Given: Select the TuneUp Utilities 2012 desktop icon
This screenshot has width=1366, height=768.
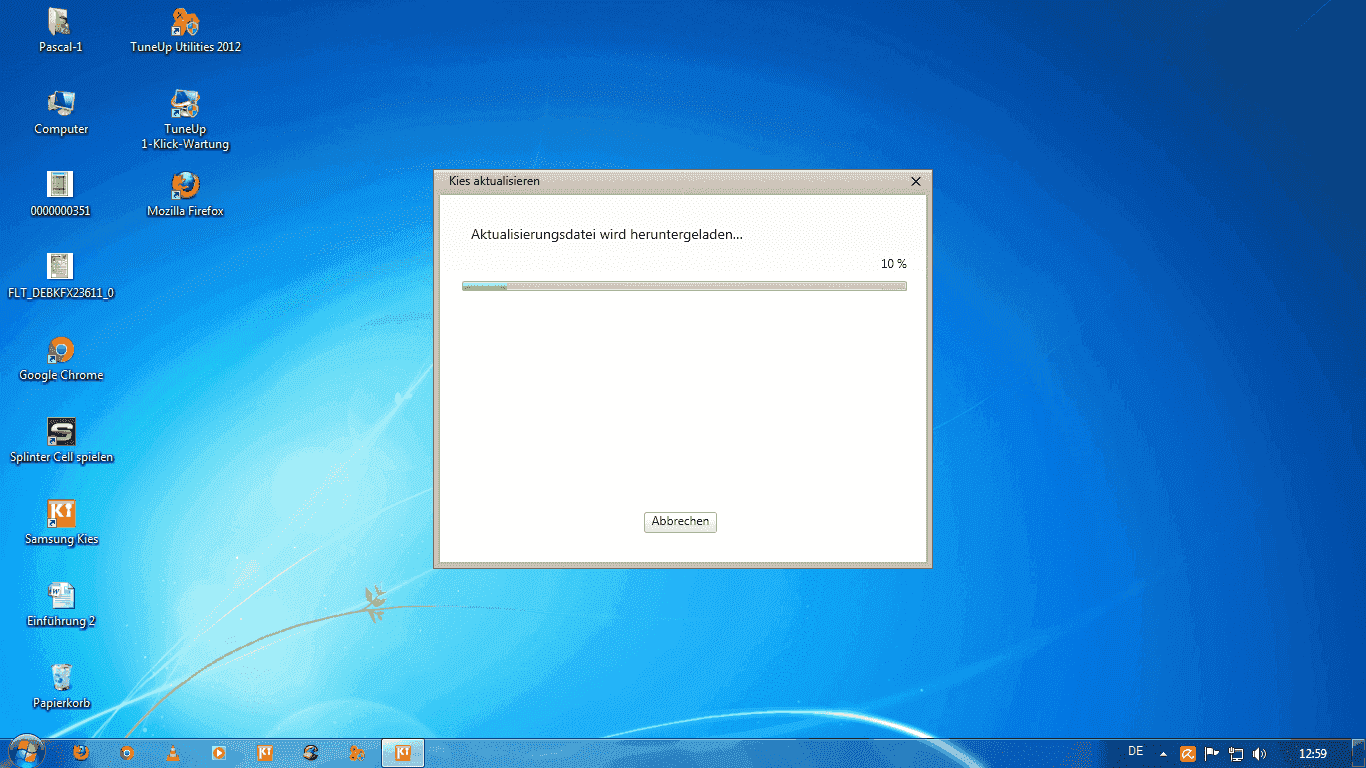Looking at the screenshot, I should [x=186, y=30].
